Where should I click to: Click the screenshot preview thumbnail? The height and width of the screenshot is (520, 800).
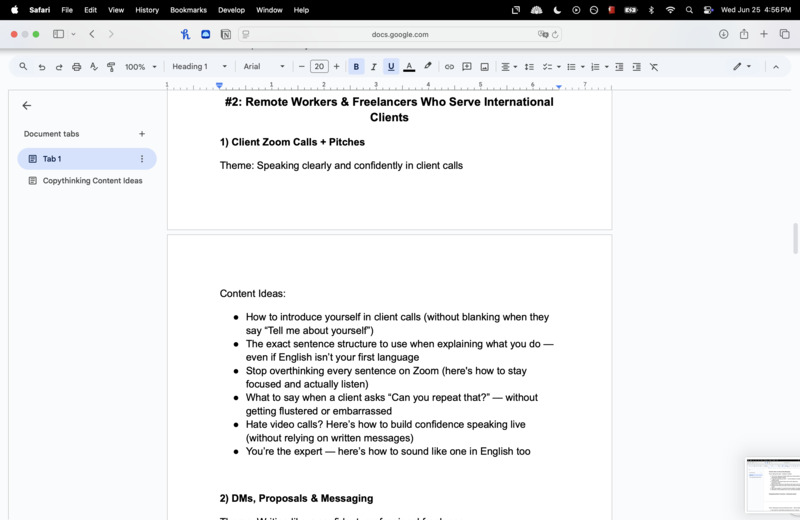[x=772, y=485]
